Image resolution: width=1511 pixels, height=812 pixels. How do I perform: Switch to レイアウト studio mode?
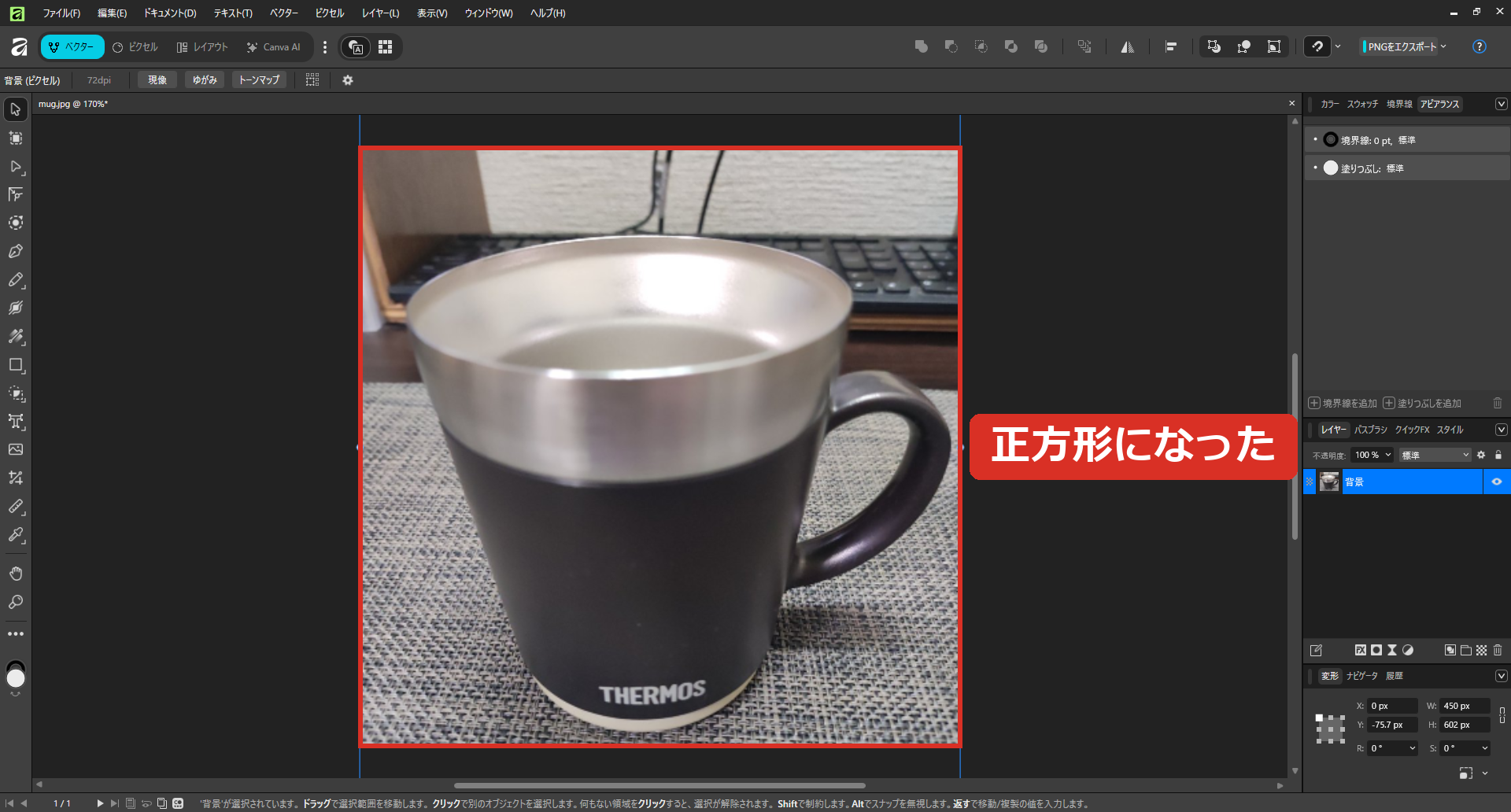pyautogui.click(x=202, y=47)
